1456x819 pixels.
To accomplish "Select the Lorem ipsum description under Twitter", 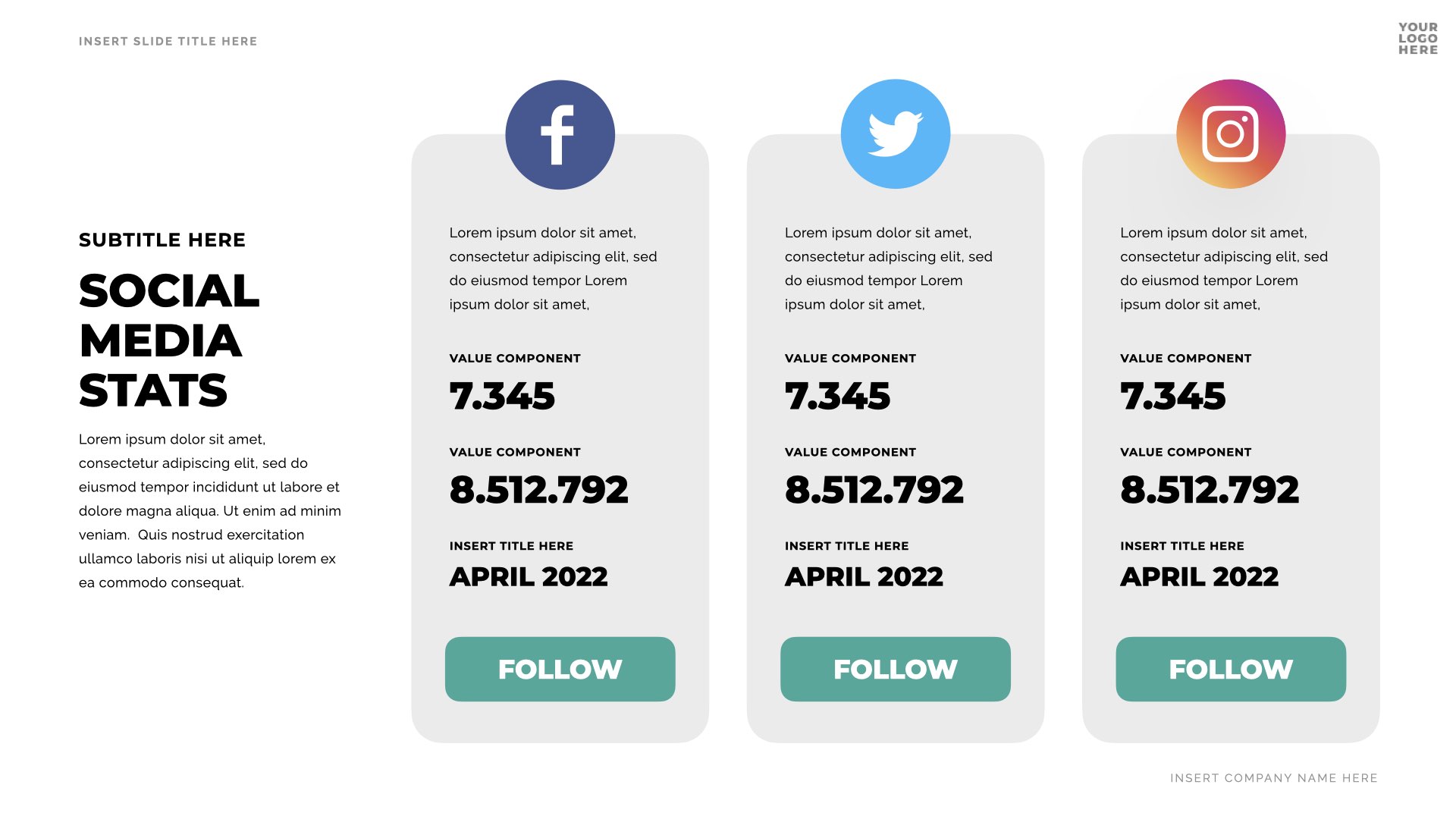I will coord(888,268).
